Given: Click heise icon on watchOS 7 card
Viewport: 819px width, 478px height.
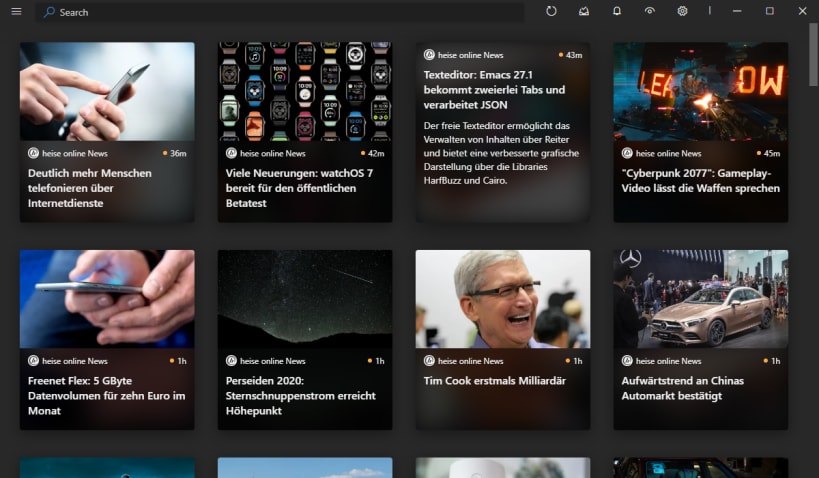Looking at the screenshot, I should click(x=231, y=153).
